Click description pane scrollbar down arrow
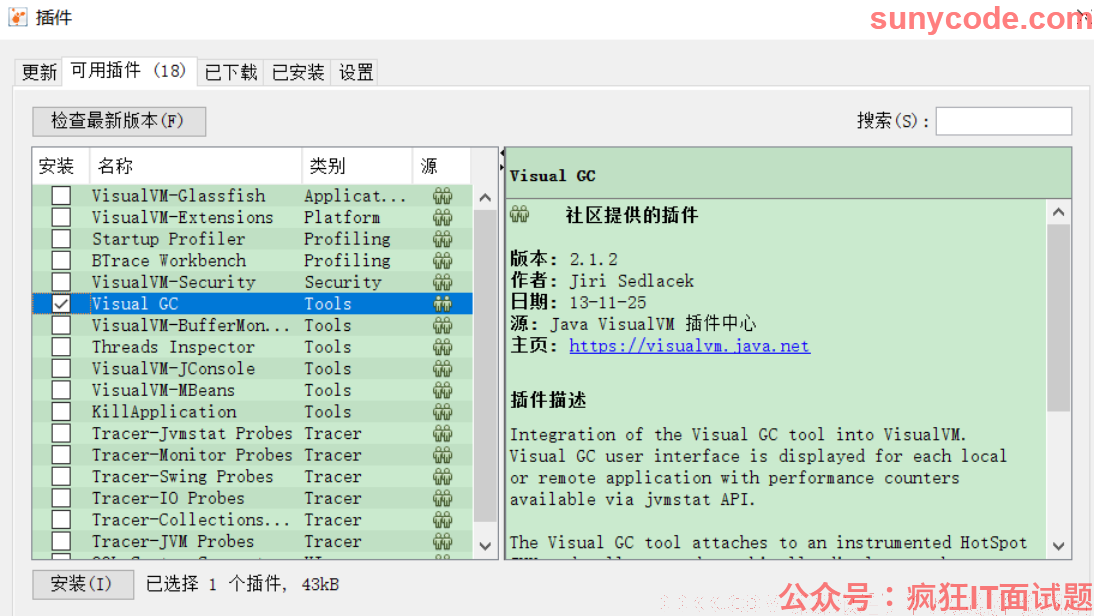 [1058, 546]
